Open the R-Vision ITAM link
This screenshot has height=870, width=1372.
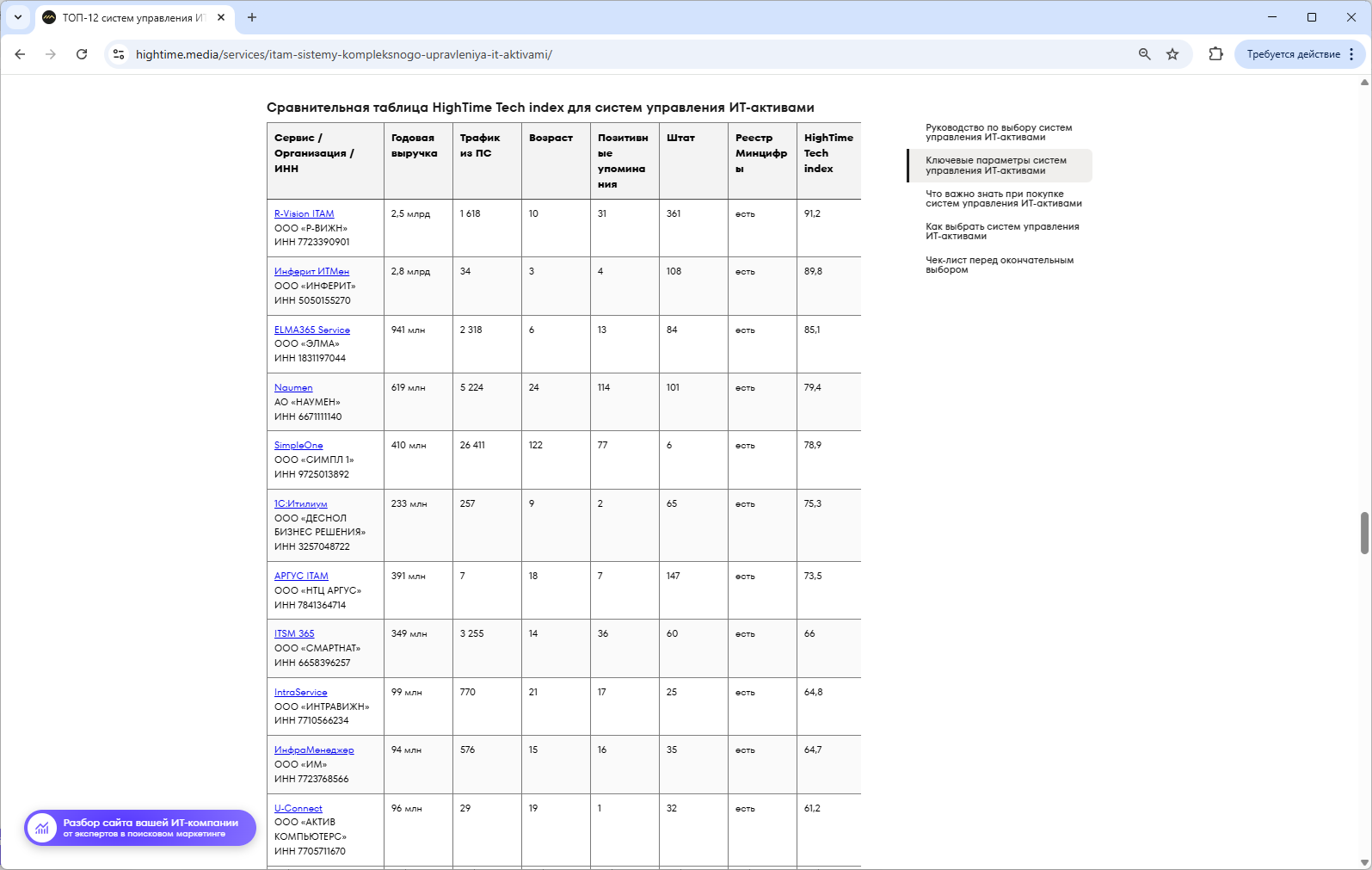click(x=304, y=213)
